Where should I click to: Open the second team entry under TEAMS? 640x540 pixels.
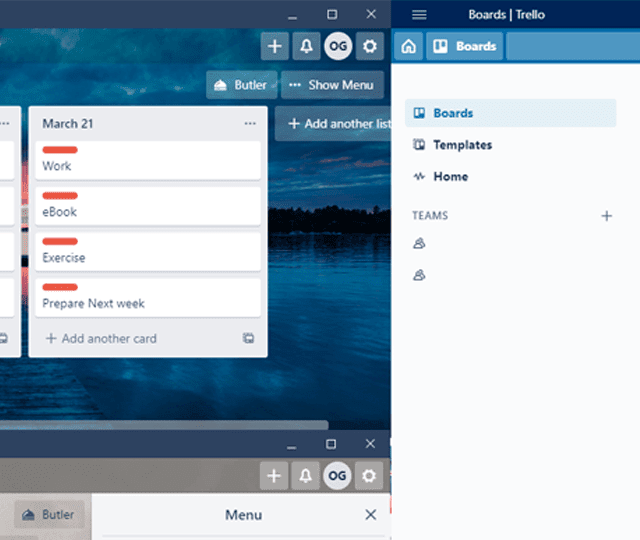419,275
